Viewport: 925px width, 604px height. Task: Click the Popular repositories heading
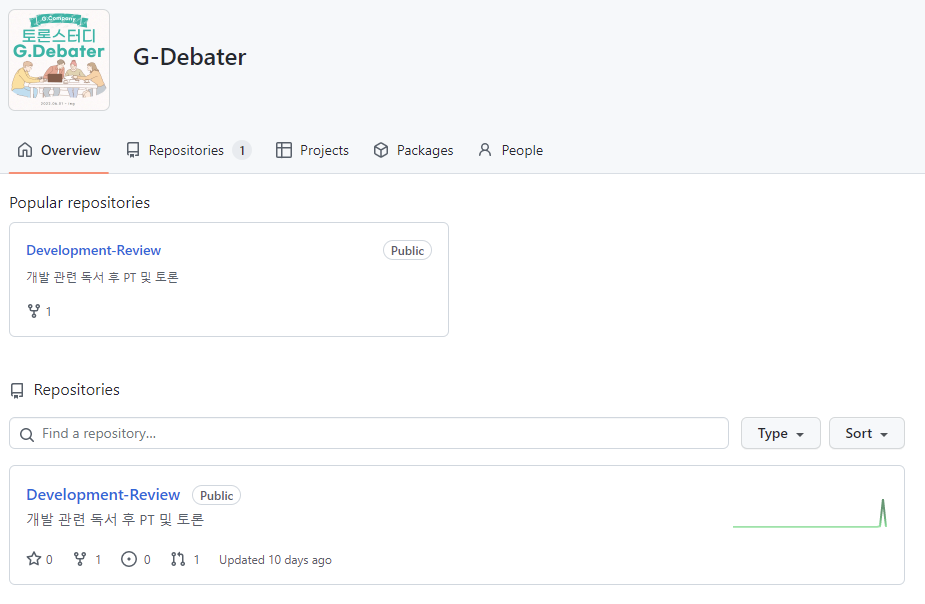coord(80,203)
